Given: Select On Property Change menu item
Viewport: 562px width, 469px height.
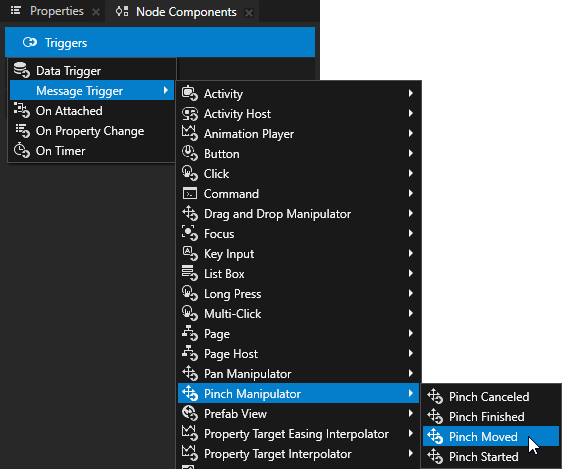Looking at the screenshot, I should [92, 131].
